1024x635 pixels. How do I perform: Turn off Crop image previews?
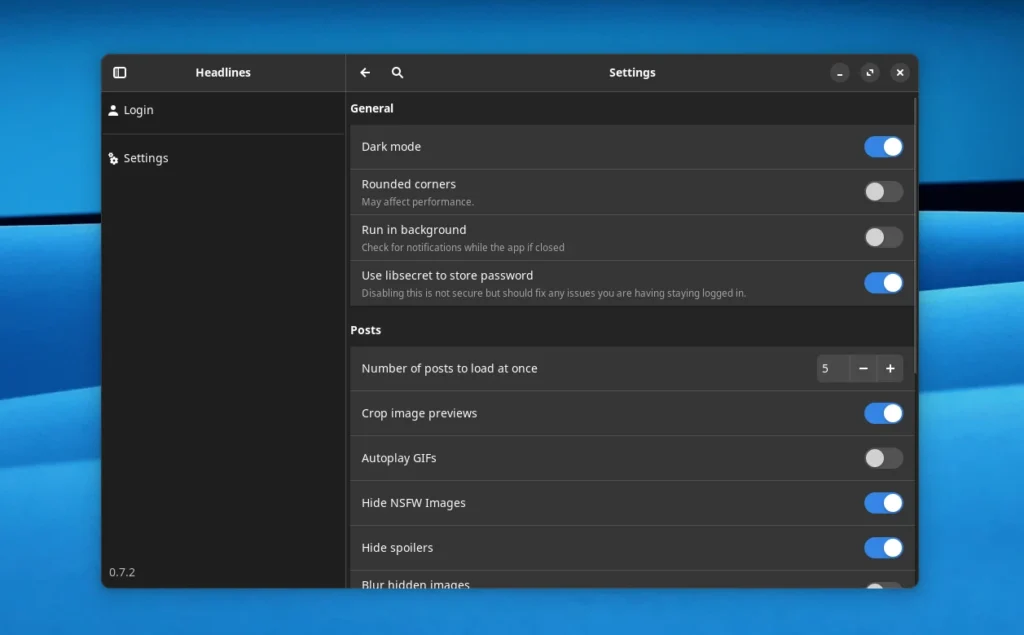(x=883, y=413)
